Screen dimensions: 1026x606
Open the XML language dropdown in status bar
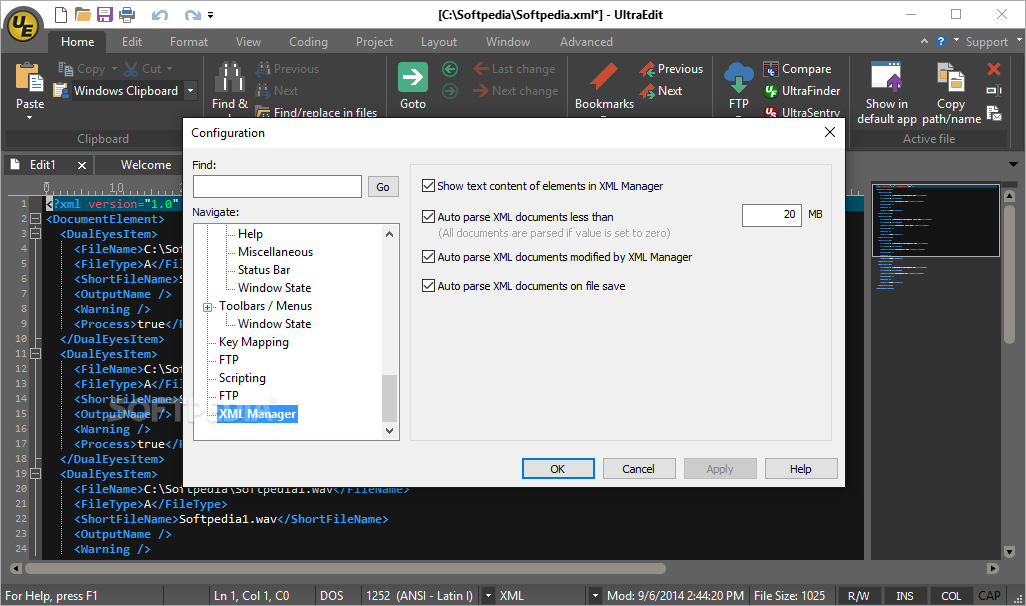595,596
